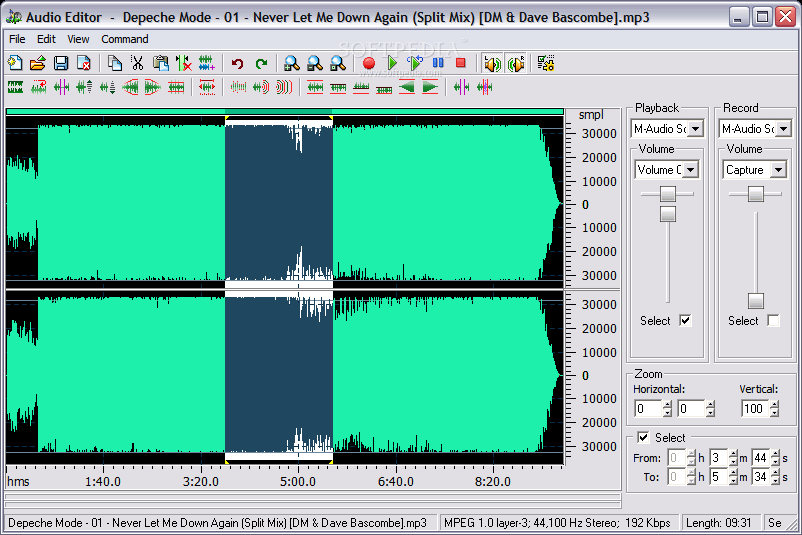Click the Vertical zoom field showing 100
Screen dimensions: 802x535
[755, 409]
